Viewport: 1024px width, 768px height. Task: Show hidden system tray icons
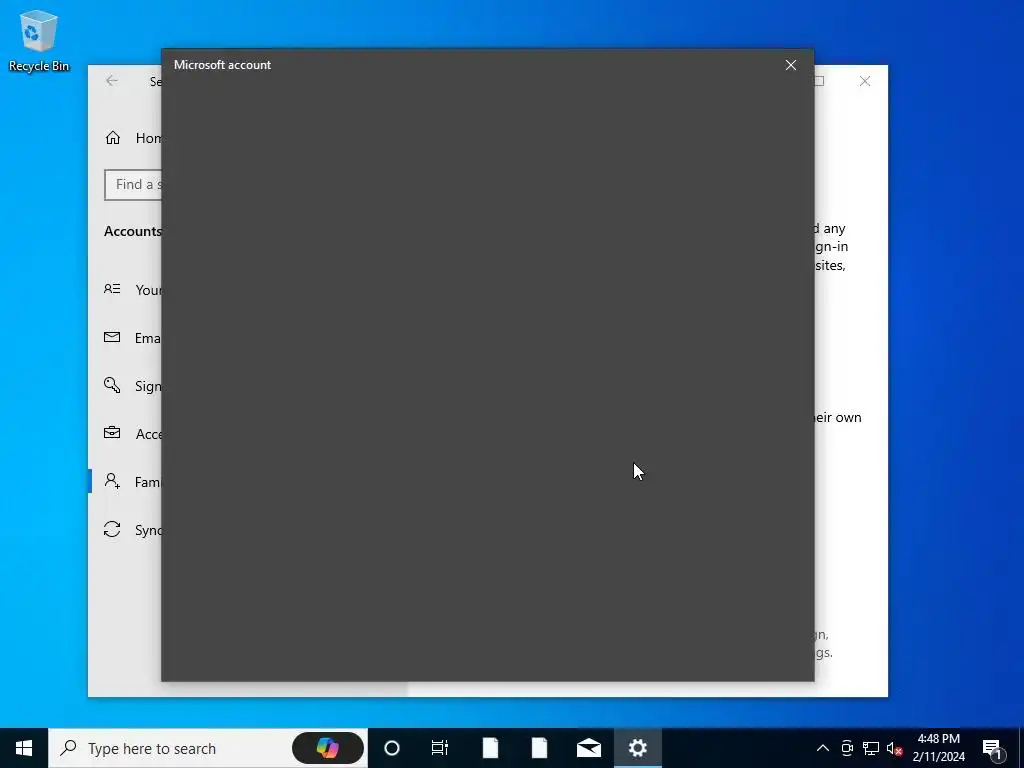(823, 748)
